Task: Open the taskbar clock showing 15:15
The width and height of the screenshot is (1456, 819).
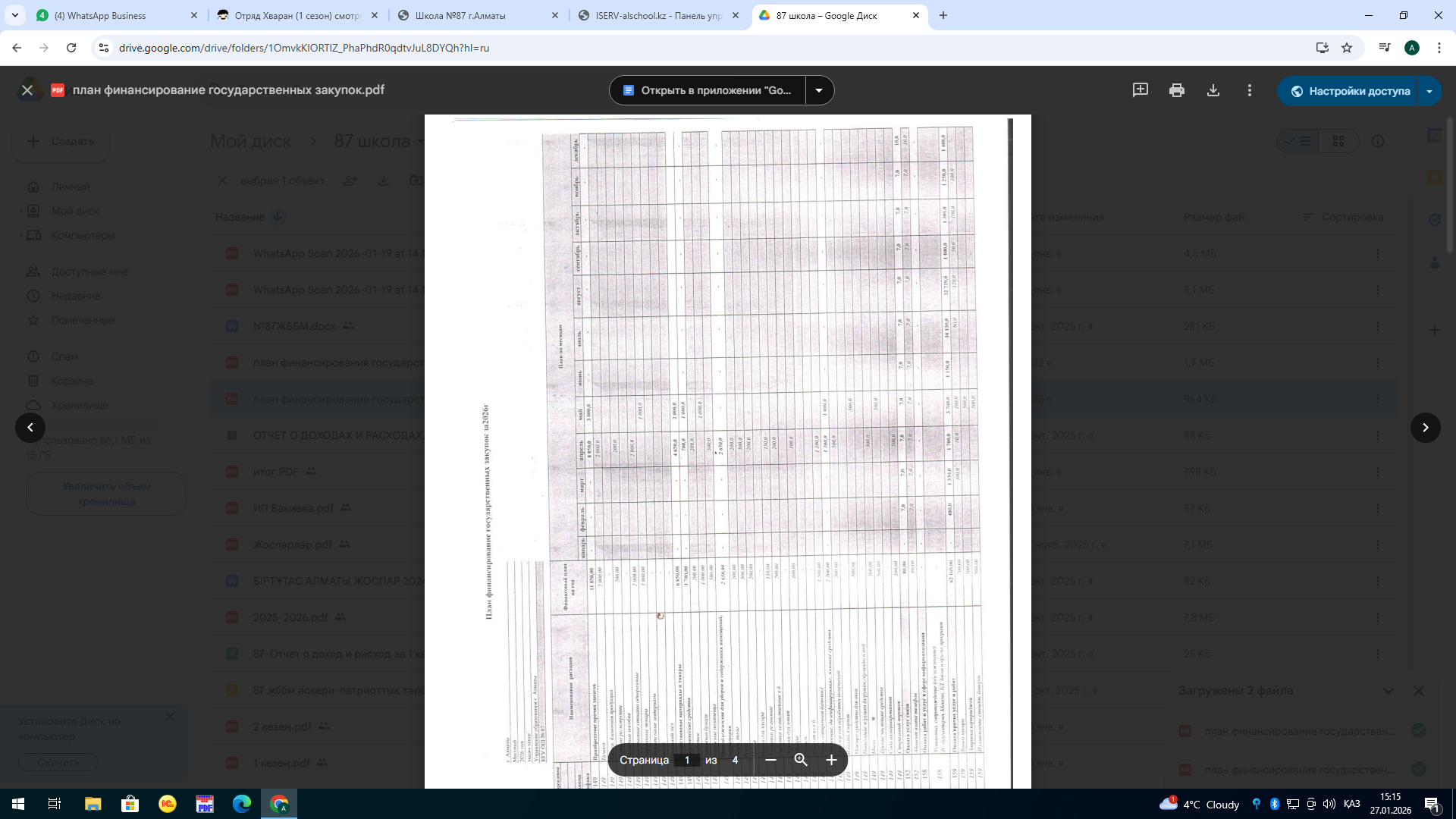Action: click(1391, 804)
